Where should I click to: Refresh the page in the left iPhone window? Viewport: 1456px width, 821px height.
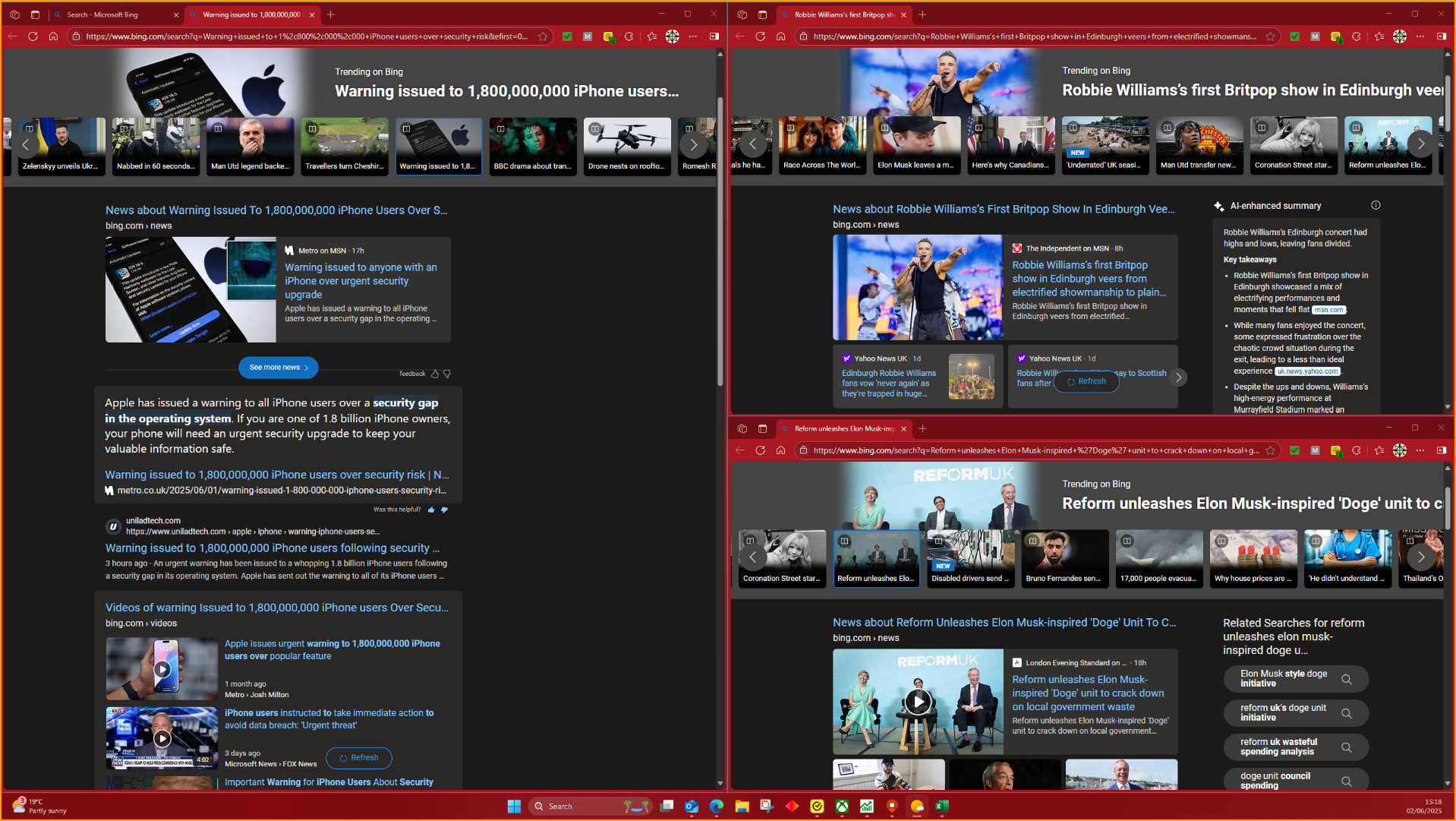pos(33,36)
